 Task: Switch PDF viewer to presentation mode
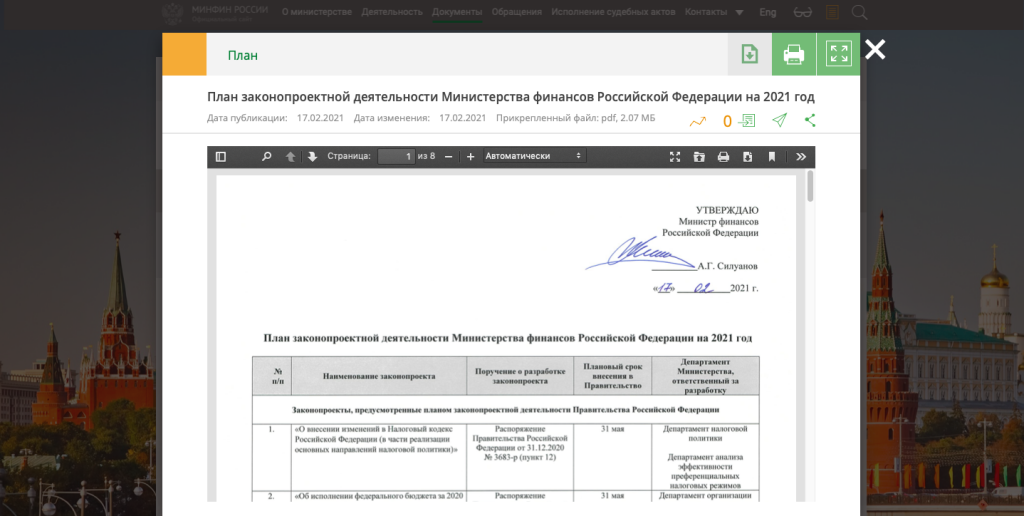pyautogui.click(x=675, y=157)
